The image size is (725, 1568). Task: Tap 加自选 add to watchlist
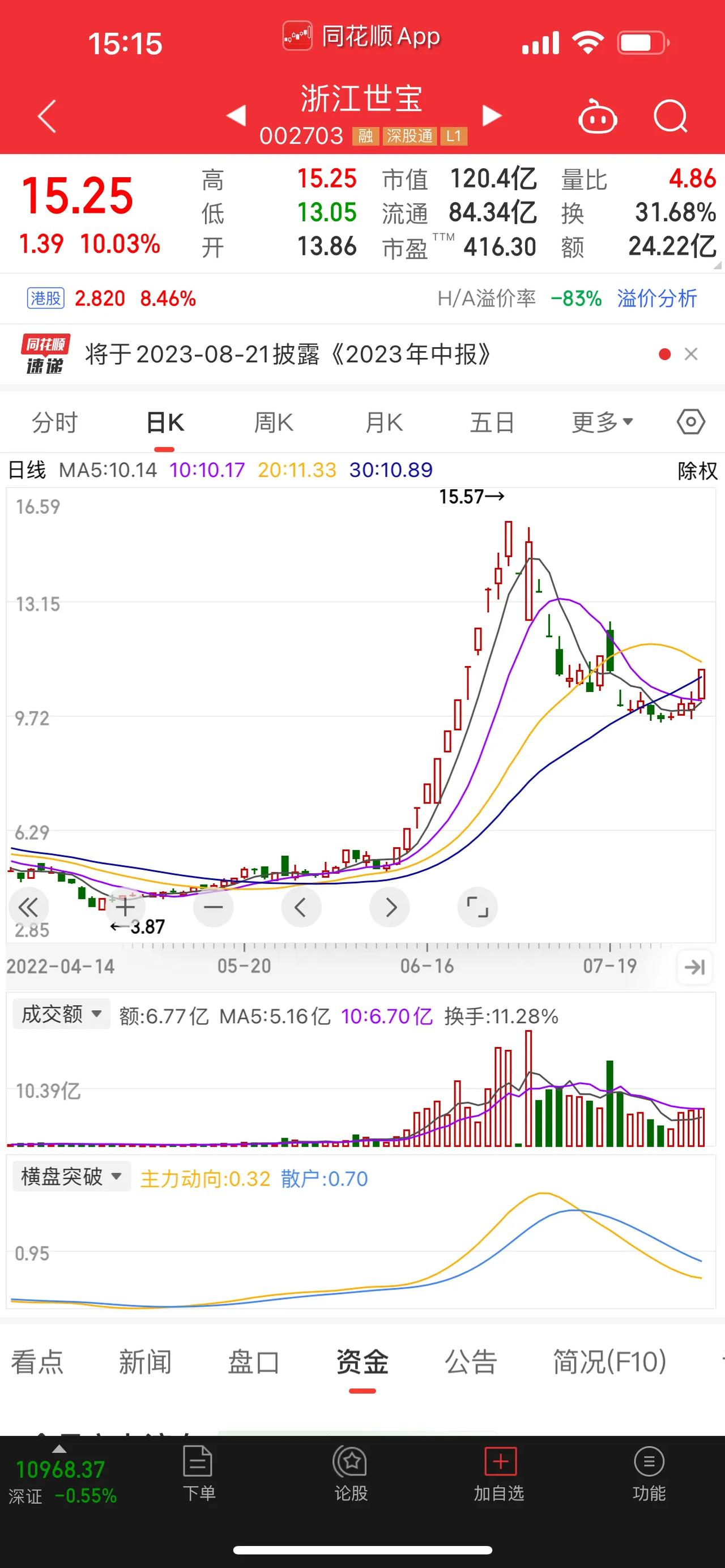point(499,1474)
